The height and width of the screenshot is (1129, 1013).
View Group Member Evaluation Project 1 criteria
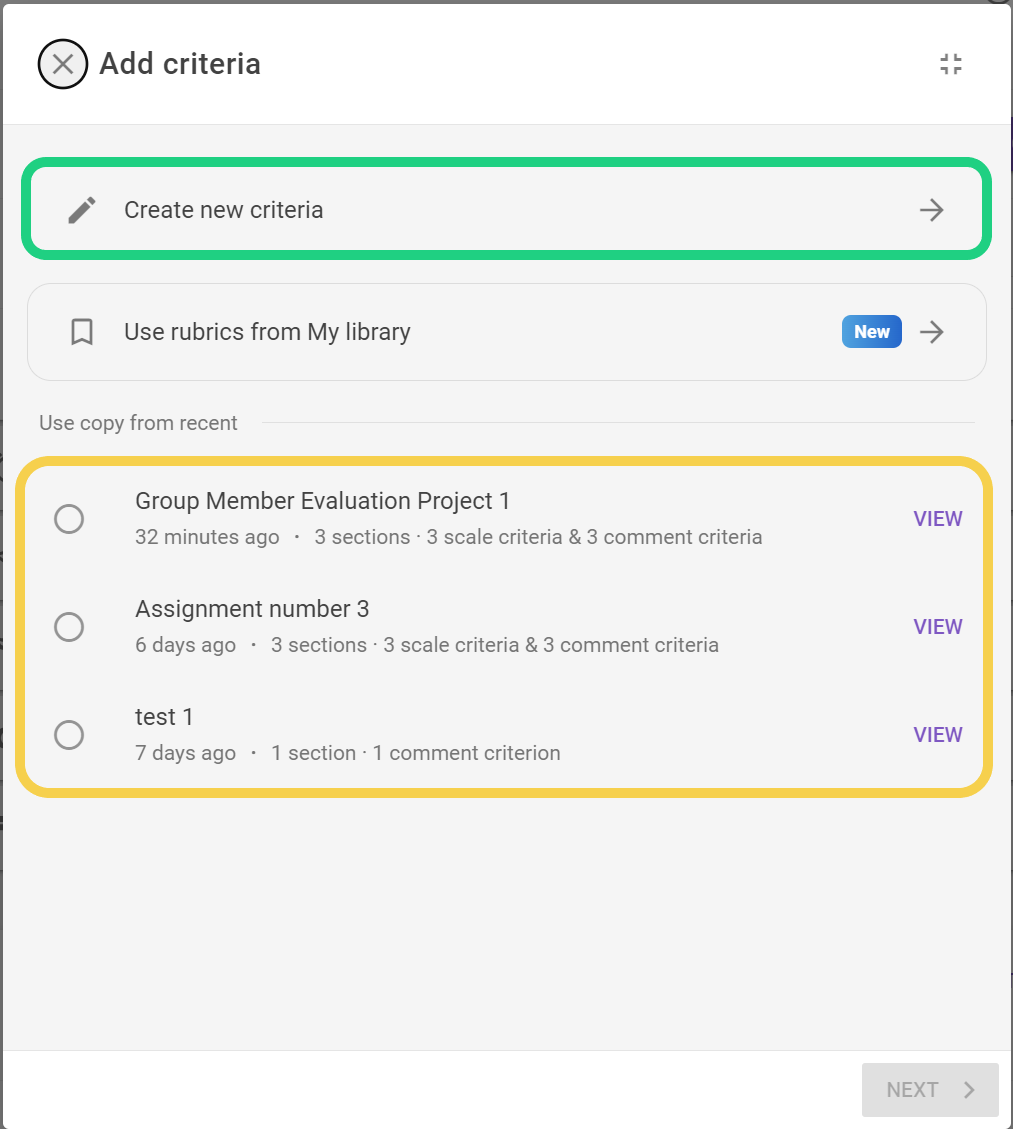(937, 519)
